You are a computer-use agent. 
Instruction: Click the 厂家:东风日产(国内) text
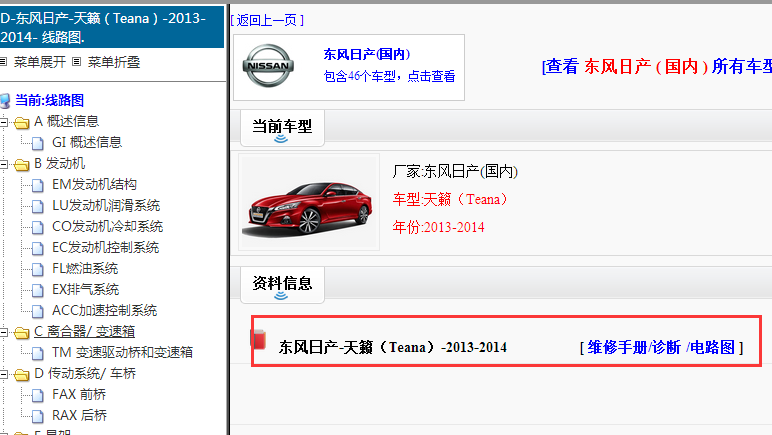pyautogui.click(x=455, y=171)
